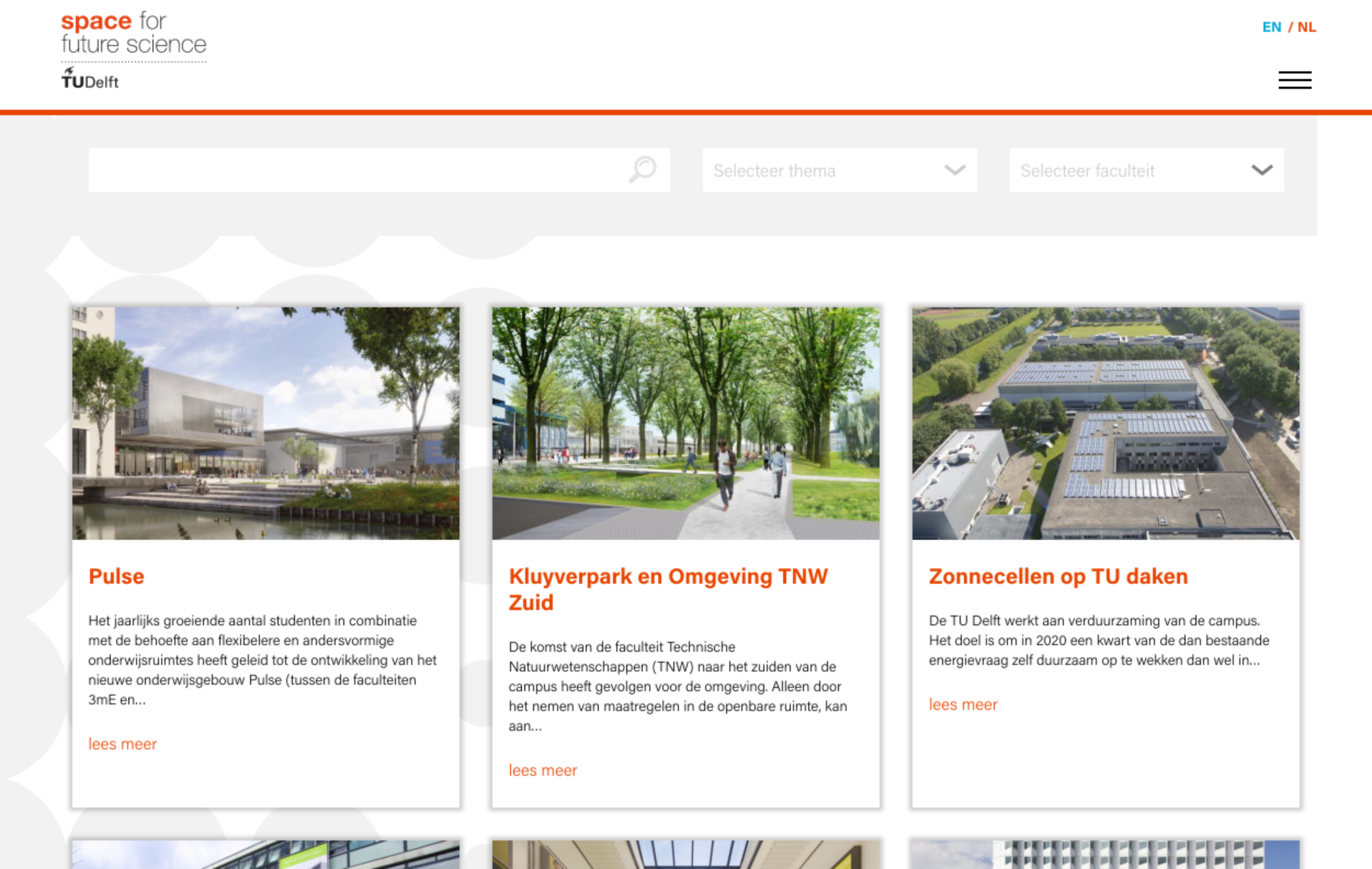The image size is (1372, 869).
Task: Click lees meer under Pulse
Action: tap(122, 743)
